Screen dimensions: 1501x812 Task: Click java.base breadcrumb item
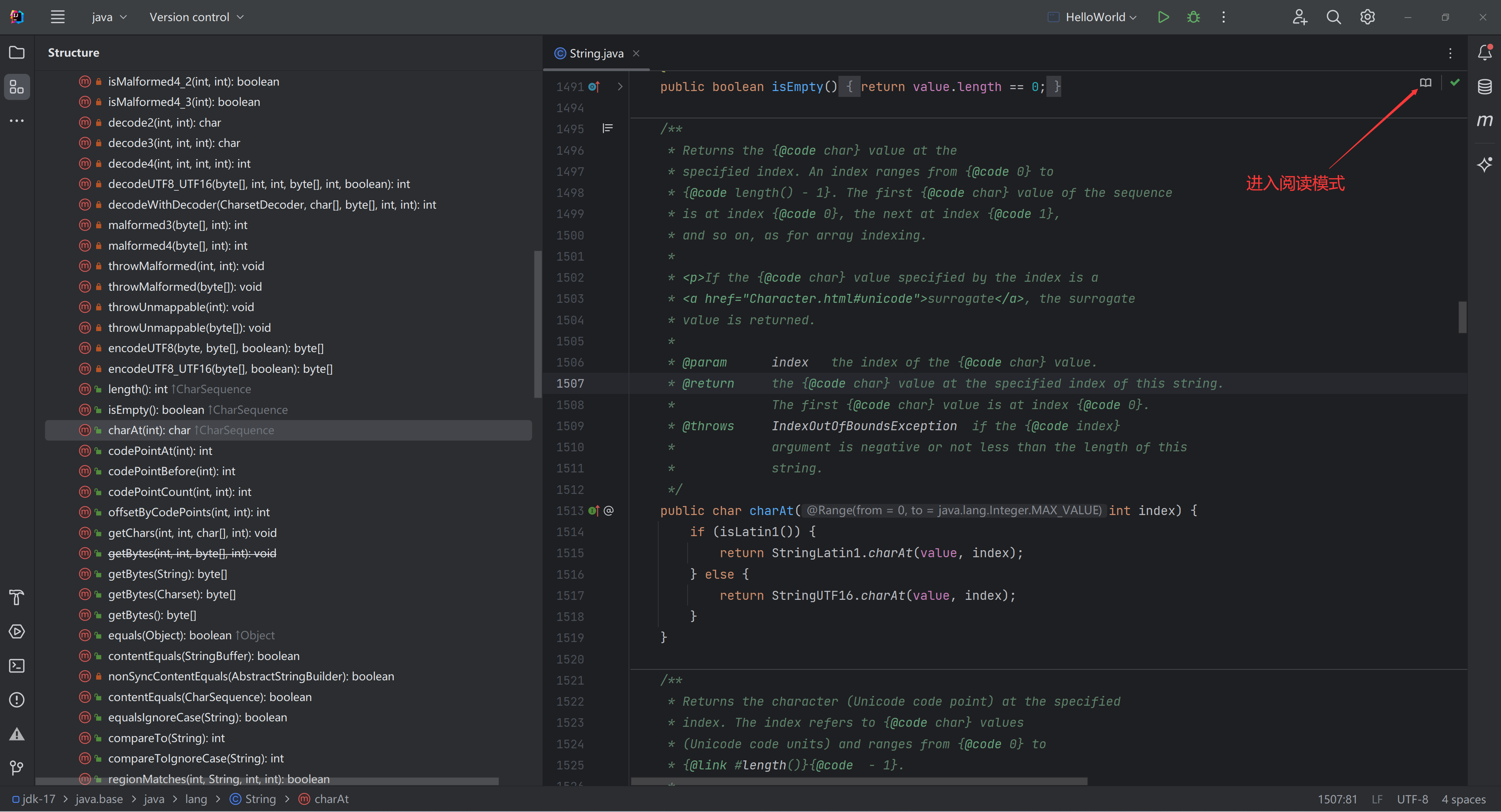click(x=99, y=799)
